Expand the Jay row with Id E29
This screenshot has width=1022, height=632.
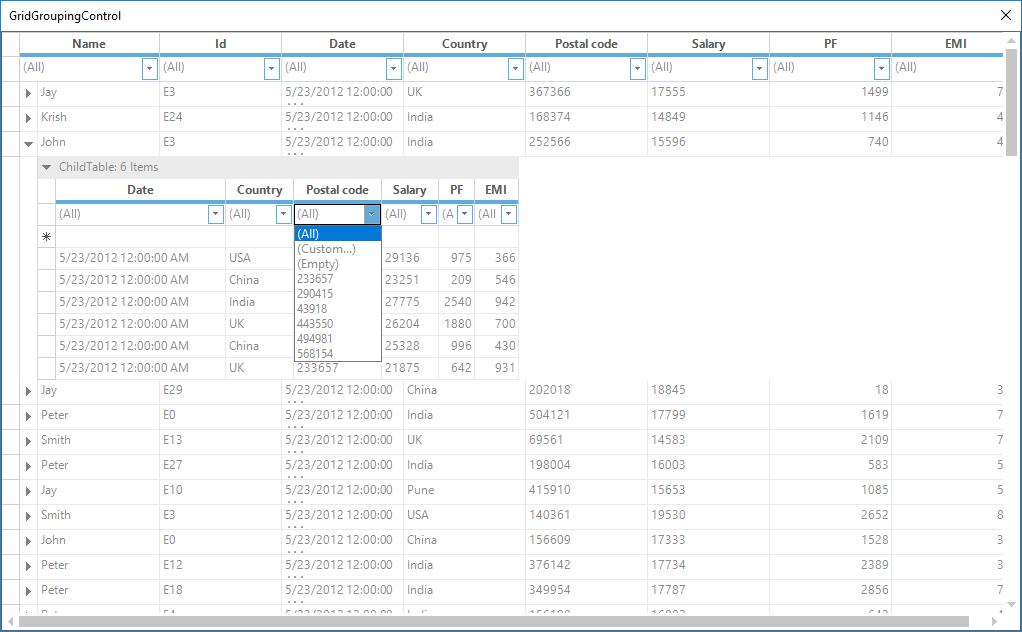(28, 391)
